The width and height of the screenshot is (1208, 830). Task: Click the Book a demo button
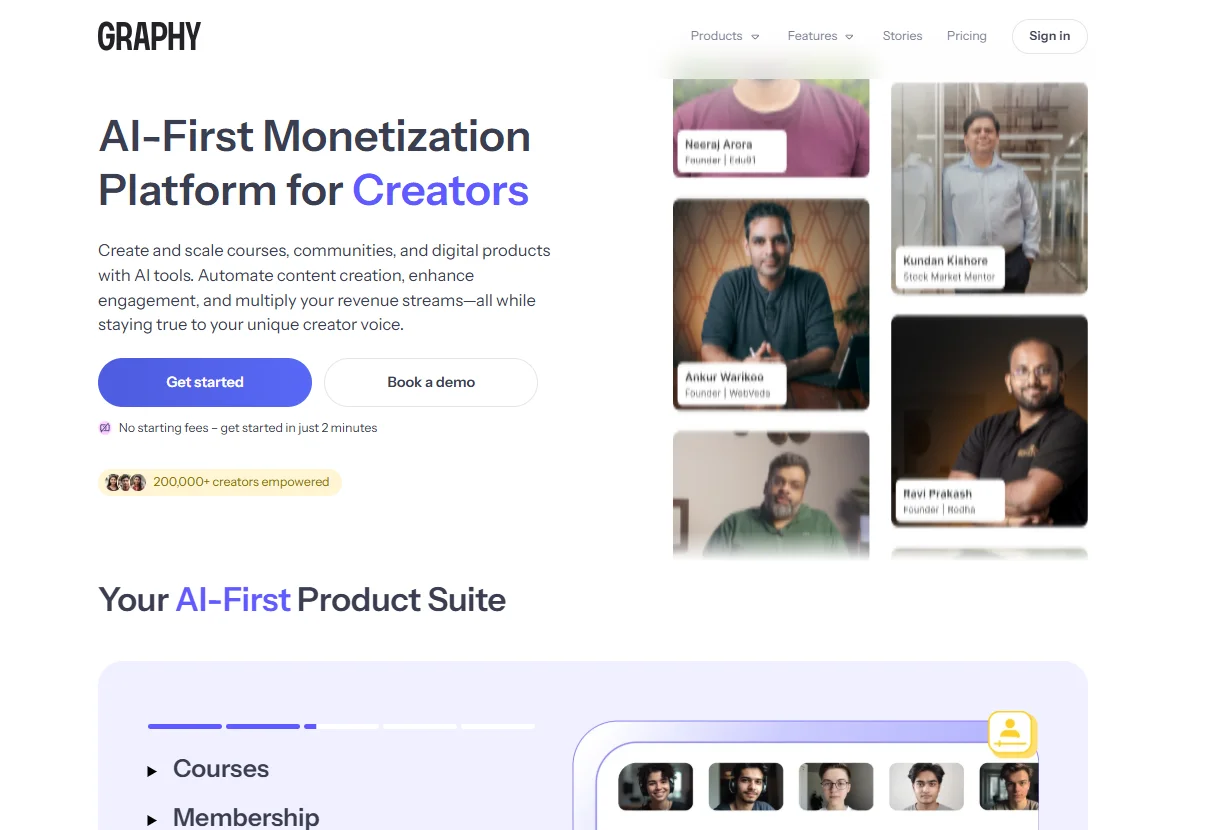tap(431, 382)
